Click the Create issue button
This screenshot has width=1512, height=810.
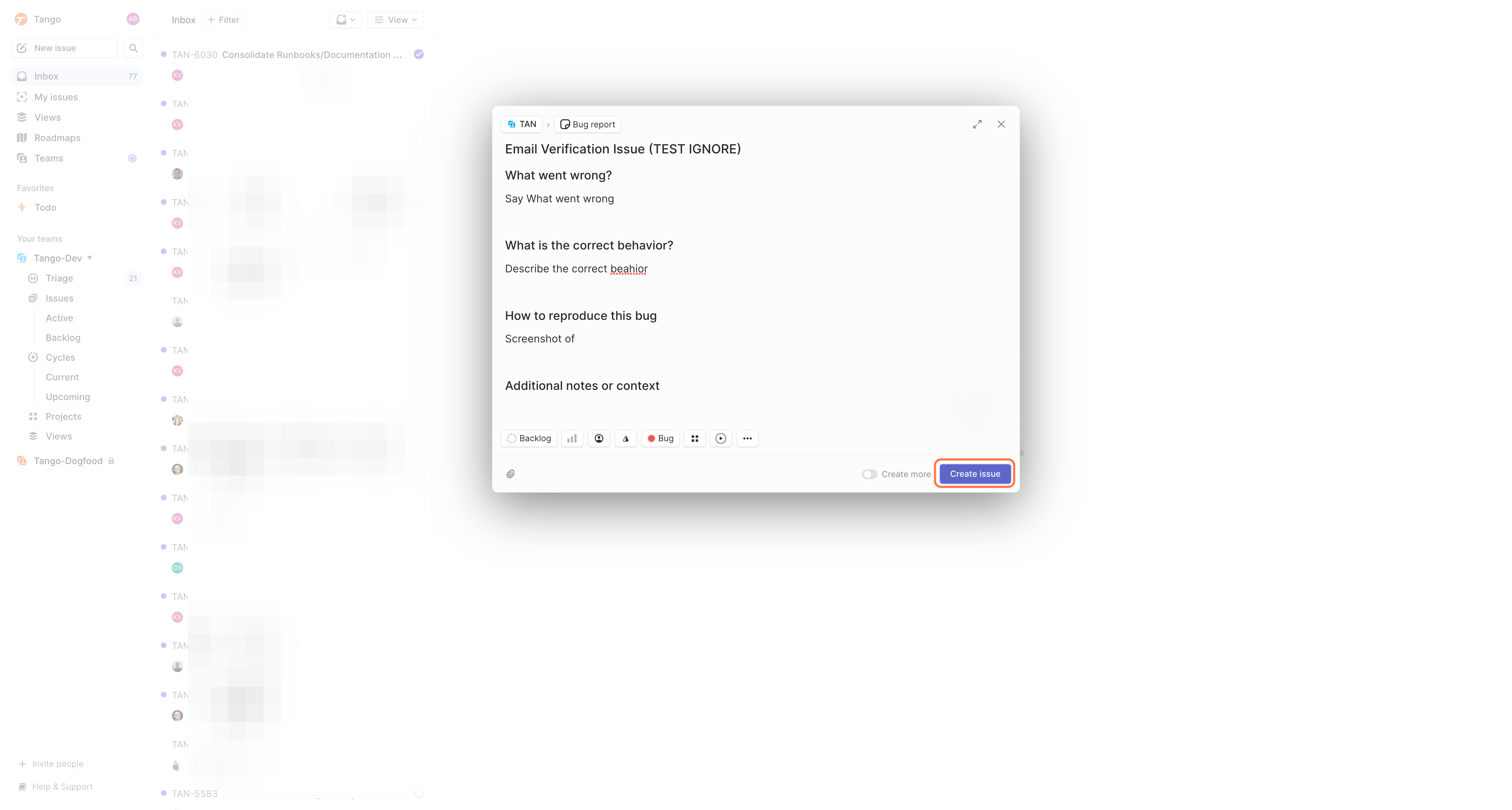click(974, 474)
